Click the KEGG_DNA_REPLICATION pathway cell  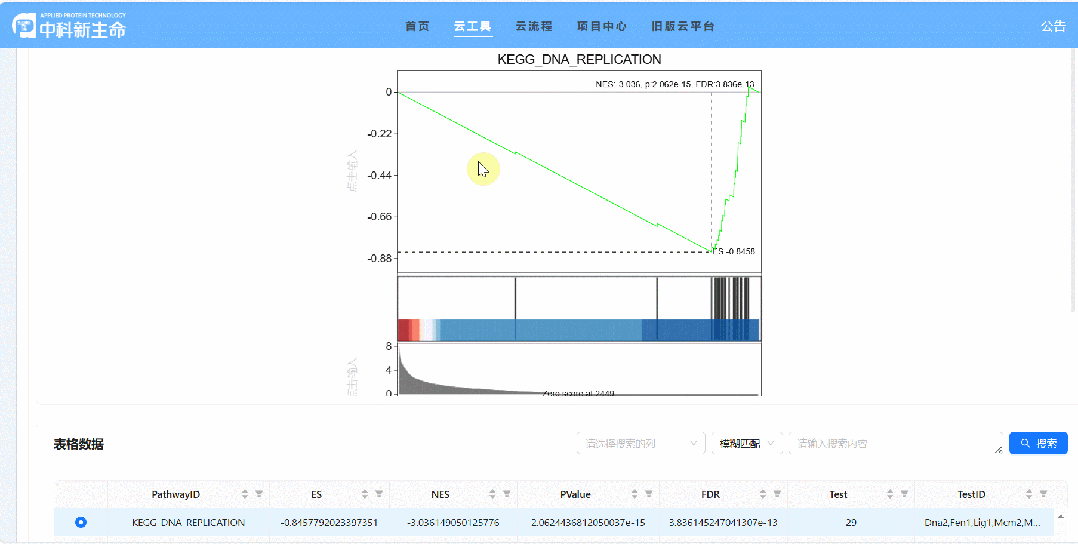tap(188, 523)
